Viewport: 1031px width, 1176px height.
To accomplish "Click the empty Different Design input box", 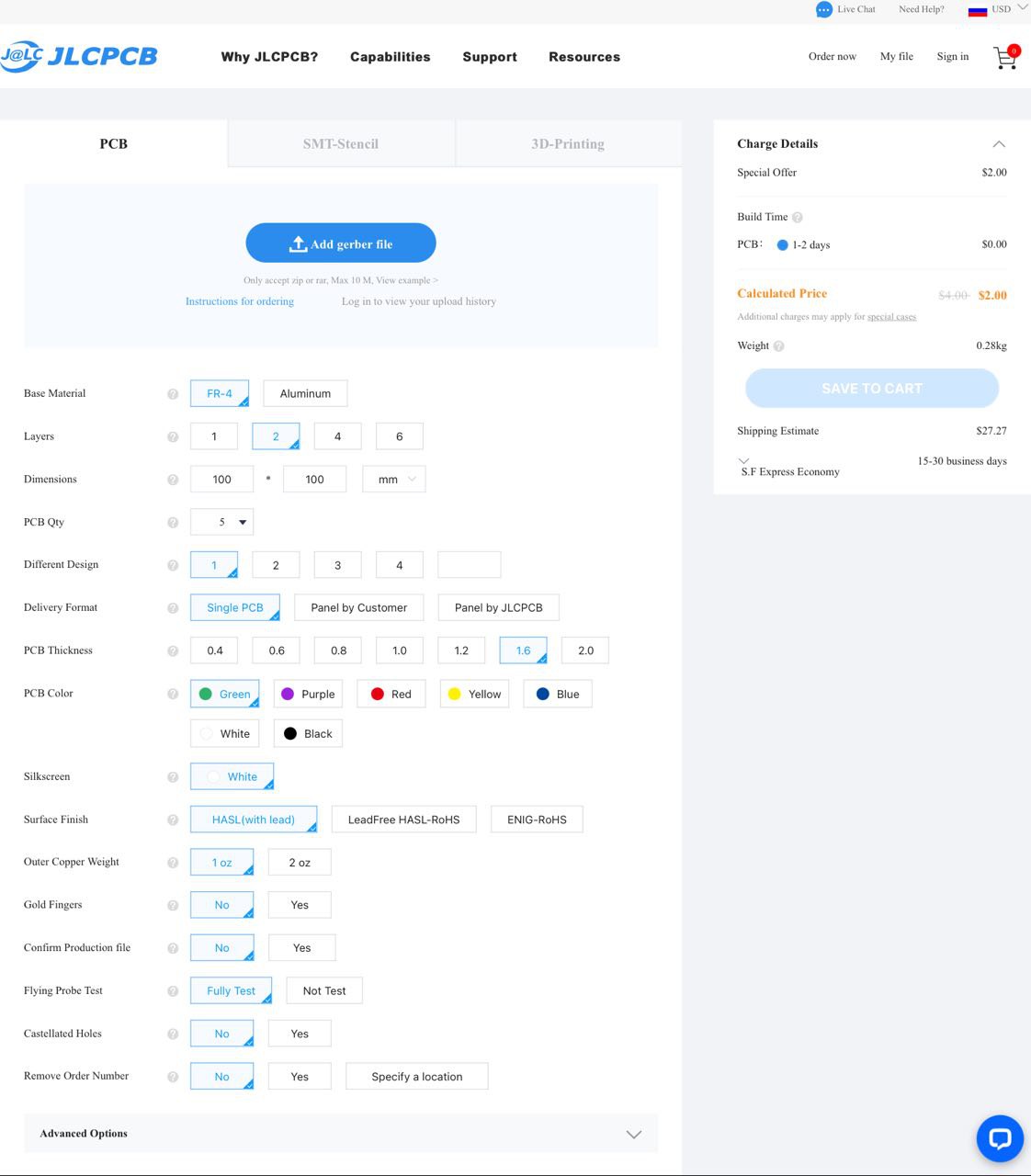I will [x=470, y=564].
